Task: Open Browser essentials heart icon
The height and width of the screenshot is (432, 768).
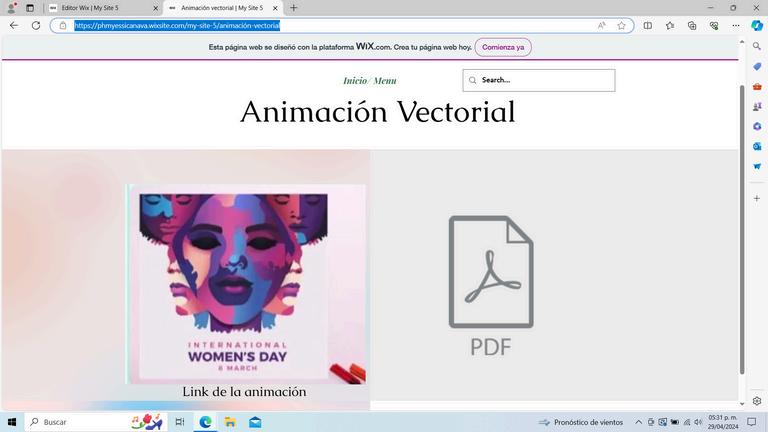Action: (714, 25)
